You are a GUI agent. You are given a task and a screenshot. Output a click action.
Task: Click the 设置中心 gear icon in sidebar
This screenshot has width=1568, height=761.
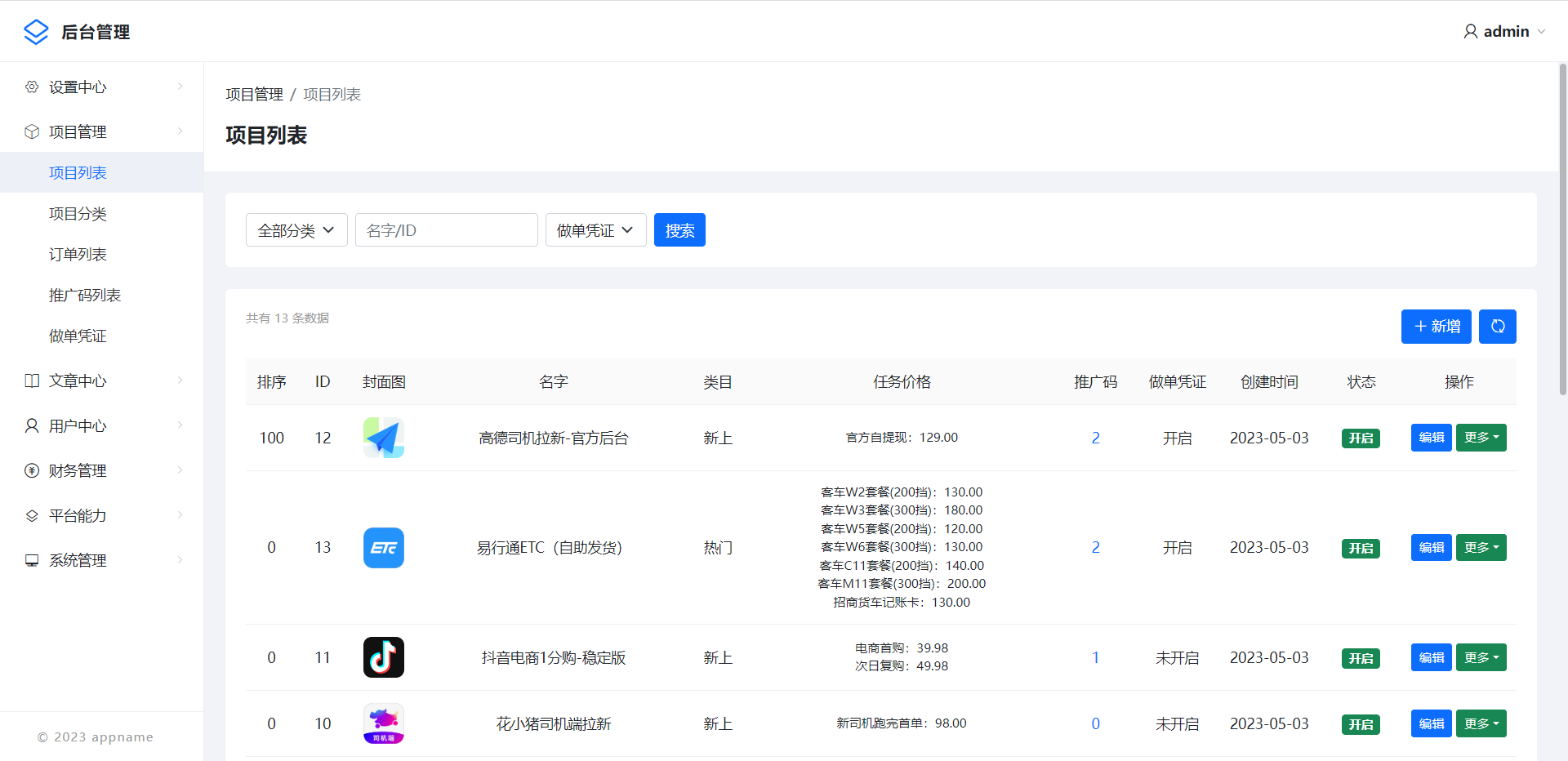32,87
